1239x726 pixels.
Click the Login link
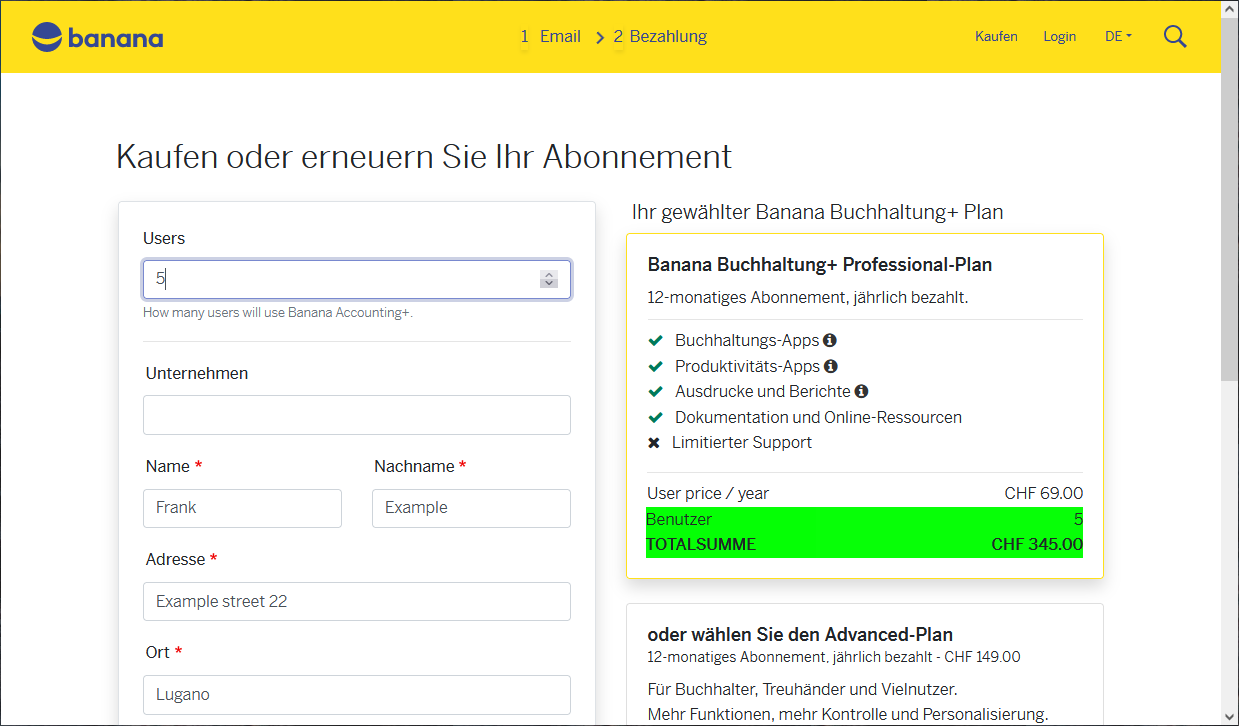click(1059, 36)
